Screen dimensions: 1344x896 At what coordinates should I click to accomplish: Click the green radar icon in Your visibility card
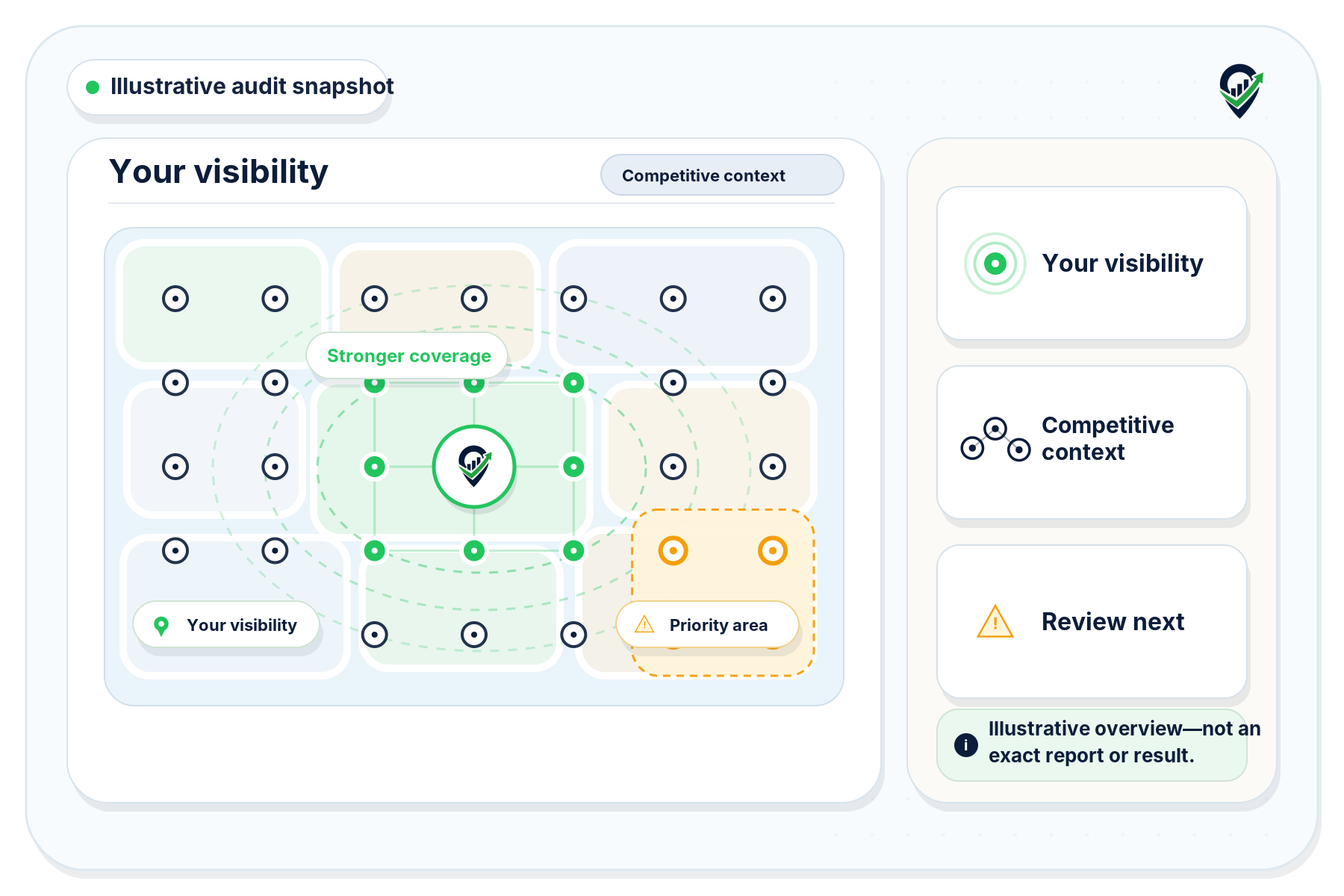[x=995, y=264]
